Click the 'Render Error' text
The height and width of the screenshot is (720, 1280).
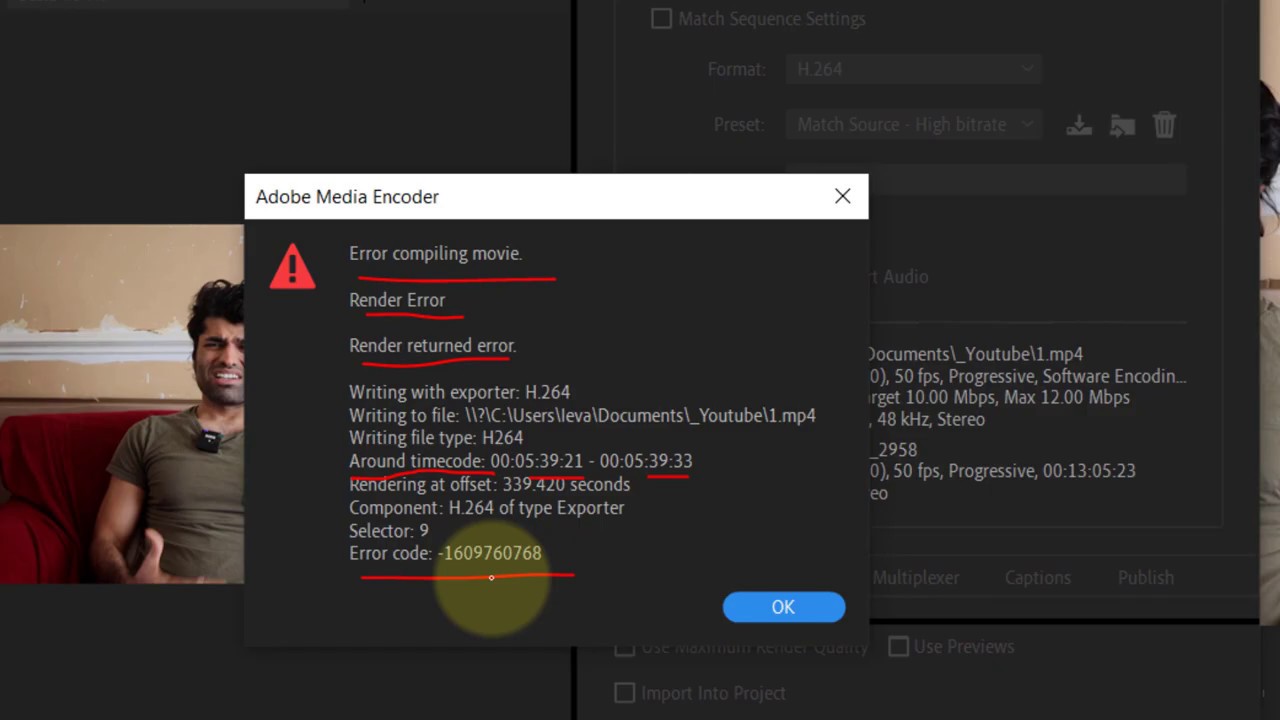click(x=397, y=299)
